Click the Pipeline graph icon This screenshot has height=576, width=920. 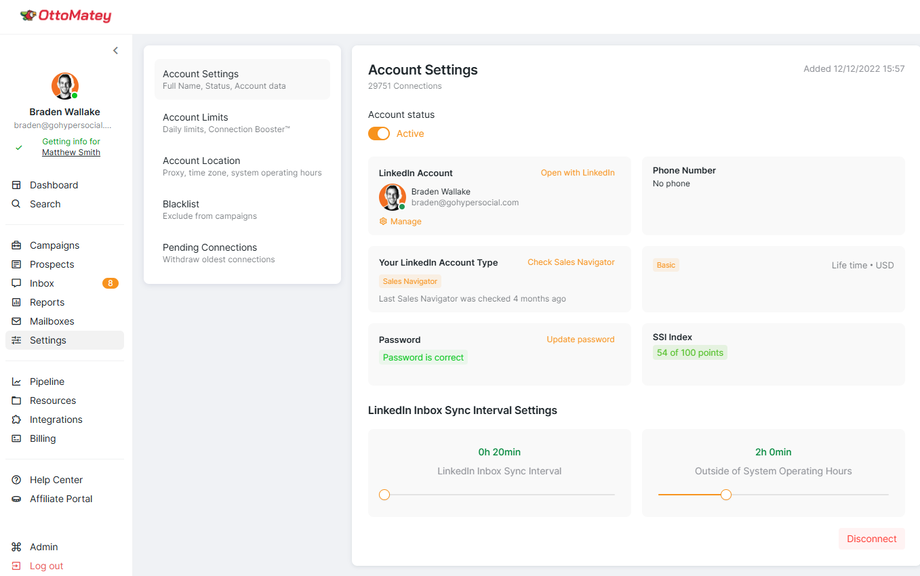pyautogui.click(x=16, y=381)
